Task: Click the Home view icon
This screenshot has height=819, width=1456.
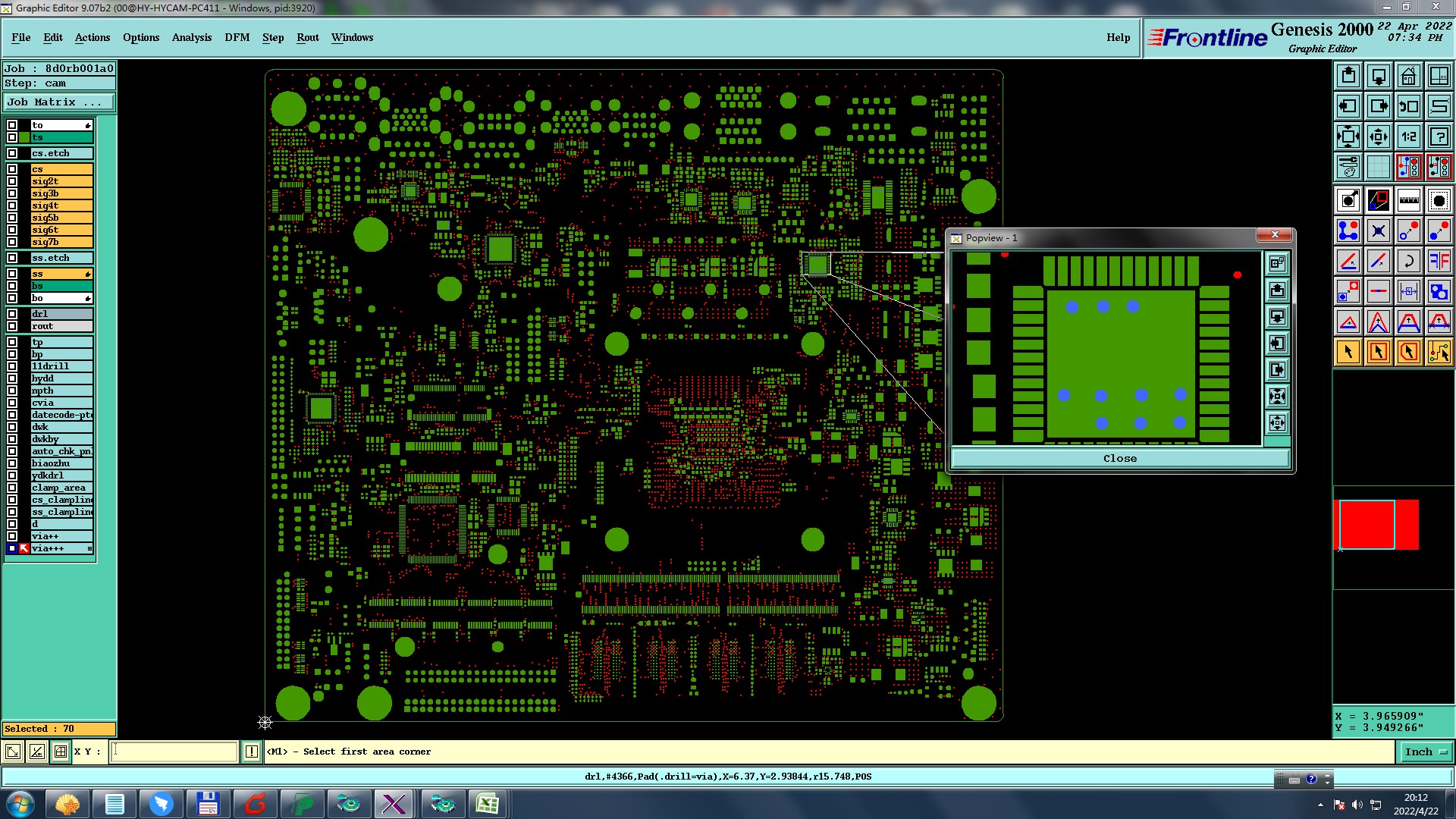Action: [x=1408, y=76]
